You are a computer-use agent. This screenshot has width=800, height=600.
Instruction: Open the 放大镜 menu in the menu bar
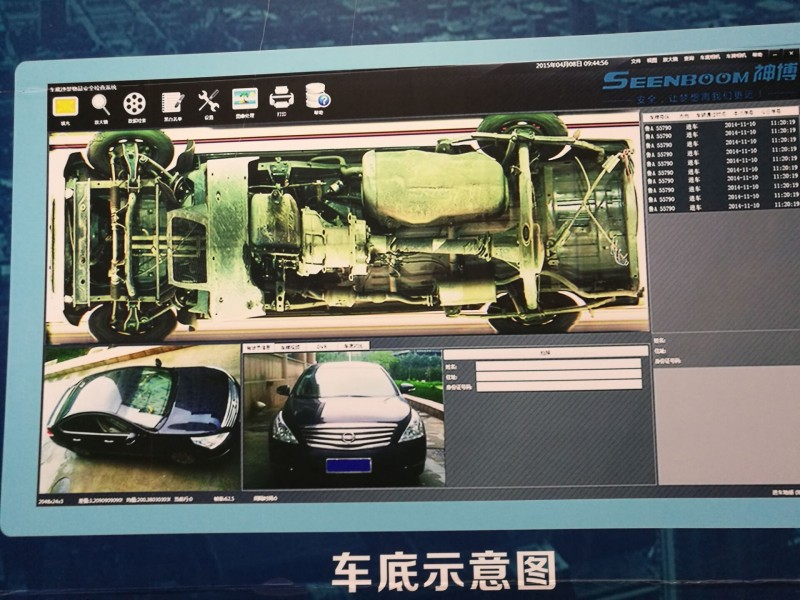pyautogui.click(x=670, y=59)
